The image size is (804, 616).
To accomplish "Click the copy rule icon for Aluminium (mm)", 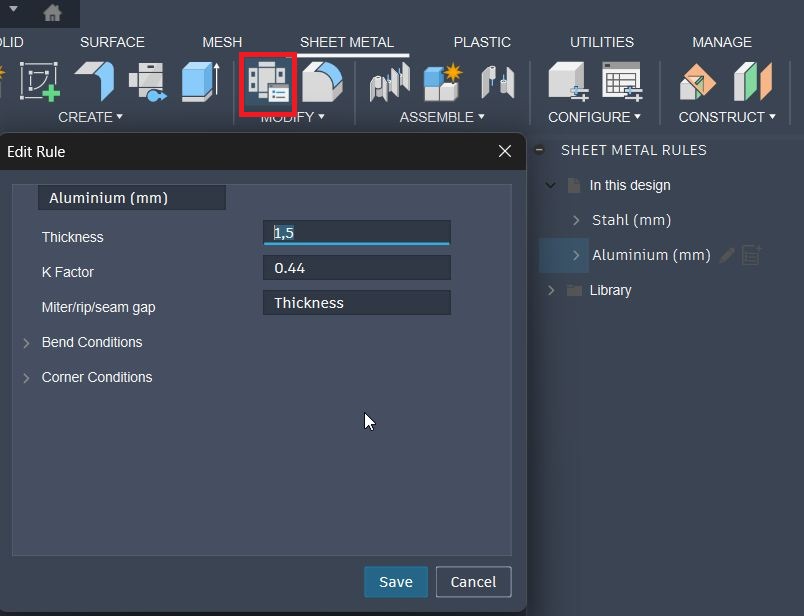I will coord(751,255).
